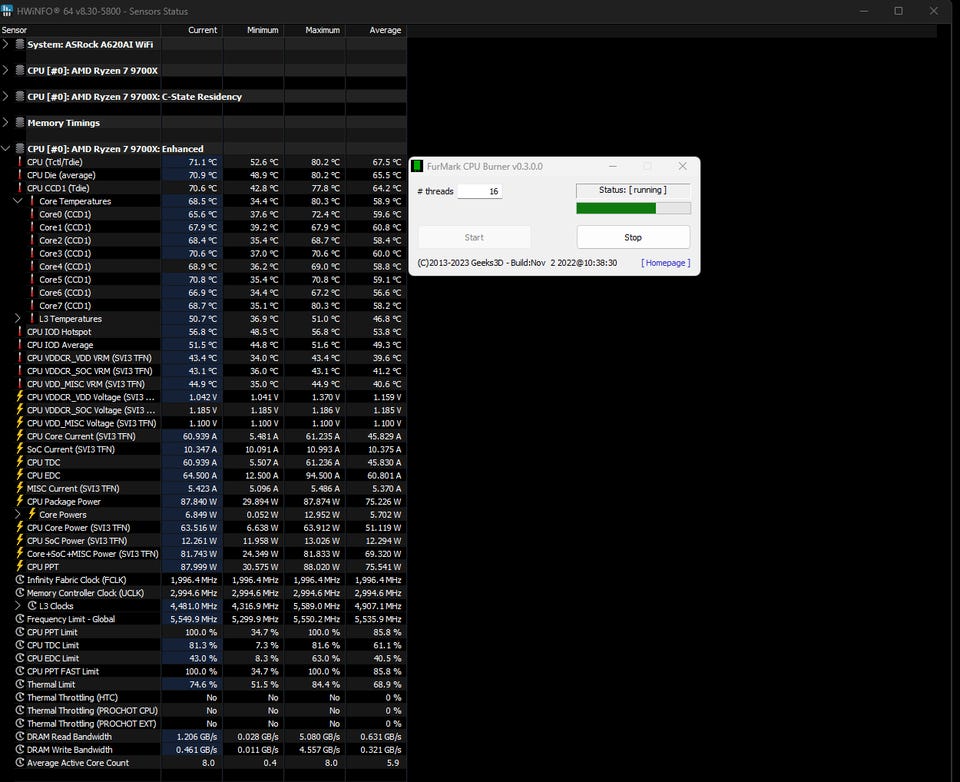This screenshot has height=782, width=960.
Task: Click clock icon next to Infinity Fabric Clock
Action: [20, 579]
